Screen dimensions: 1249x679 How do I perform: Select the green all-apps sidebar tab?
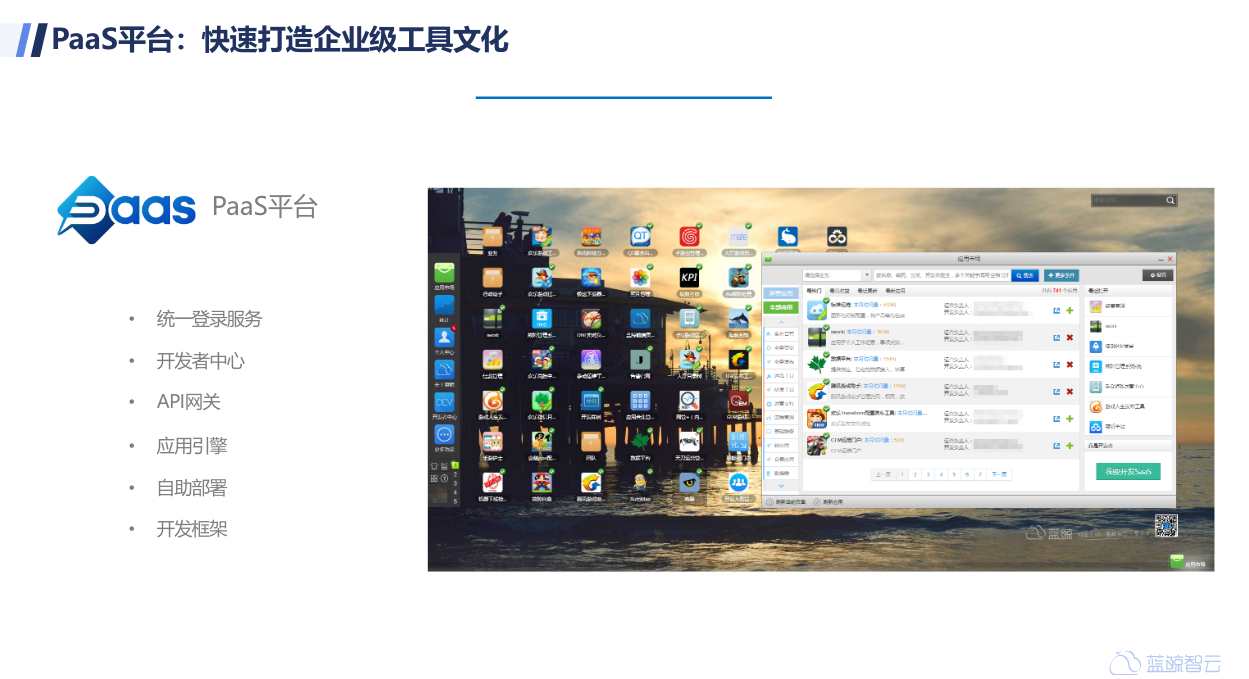click(x=781, y=308)
